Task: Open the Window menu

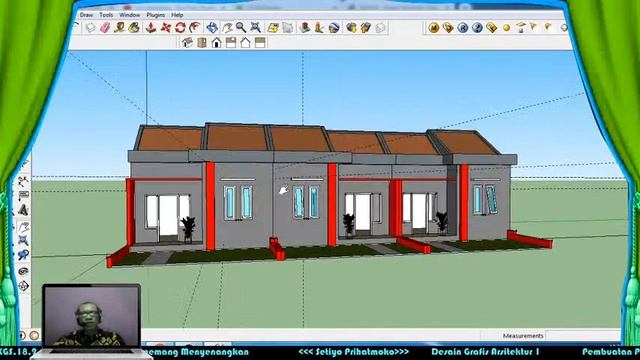Action: point(129,15)
